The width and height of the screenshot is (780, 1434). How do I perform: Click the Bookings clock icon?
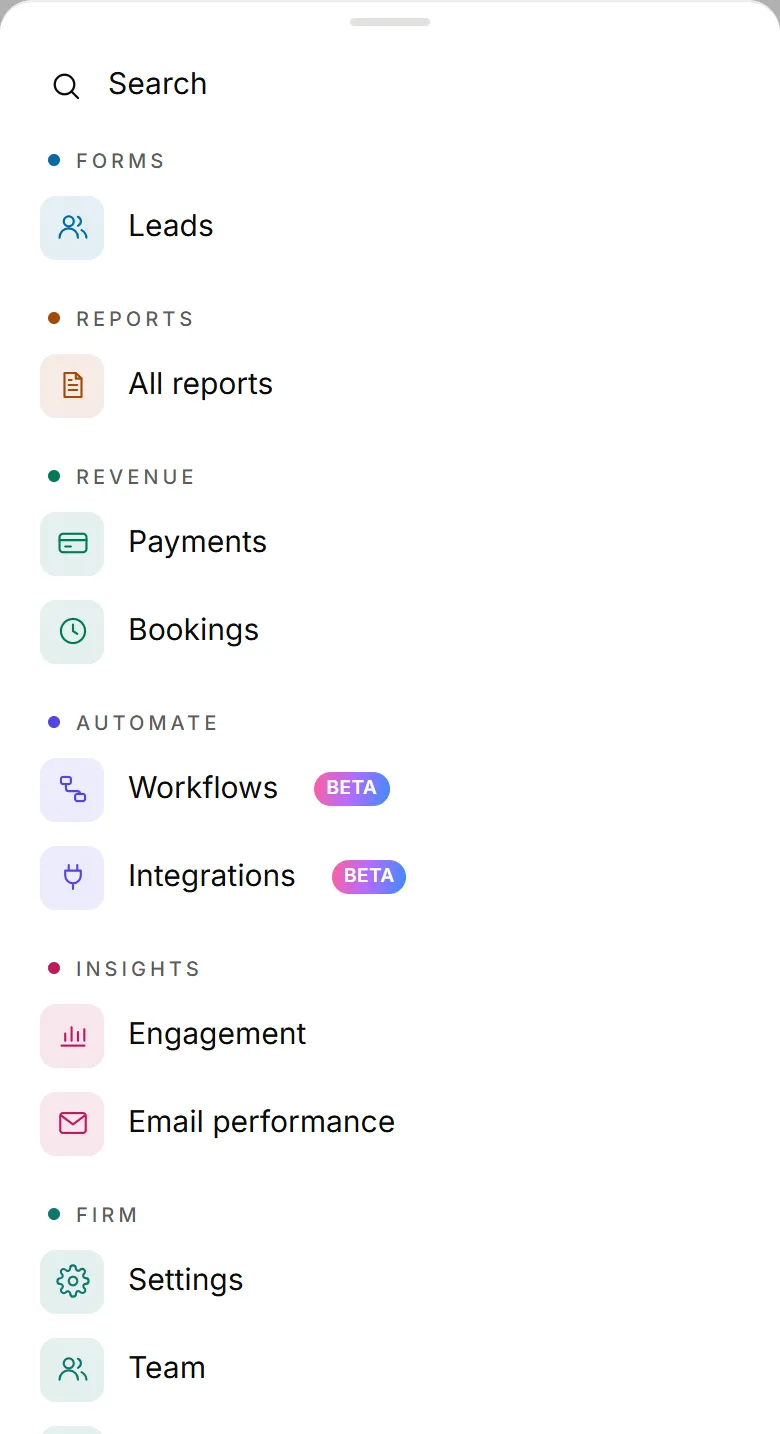coord(72,632)
